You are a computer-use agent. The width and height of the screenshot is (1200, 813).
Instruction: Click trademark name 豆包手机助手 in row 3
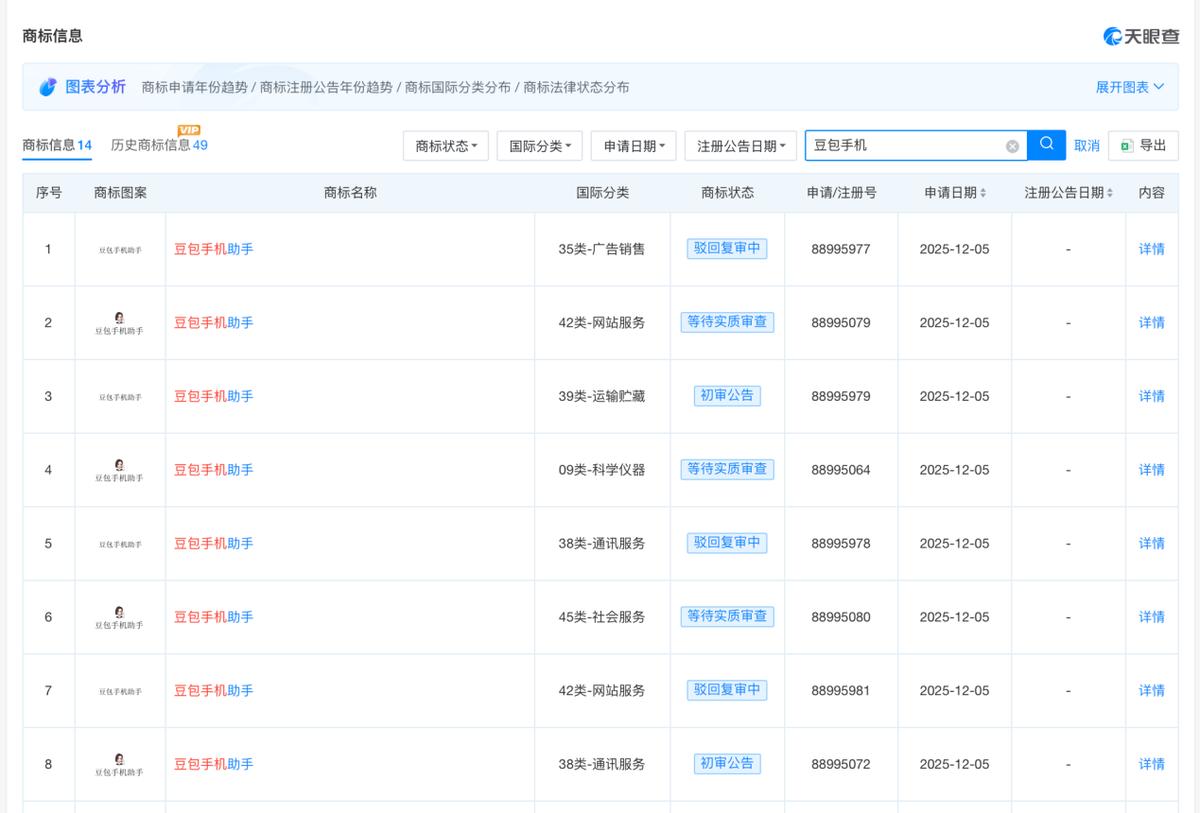[214, 396]
